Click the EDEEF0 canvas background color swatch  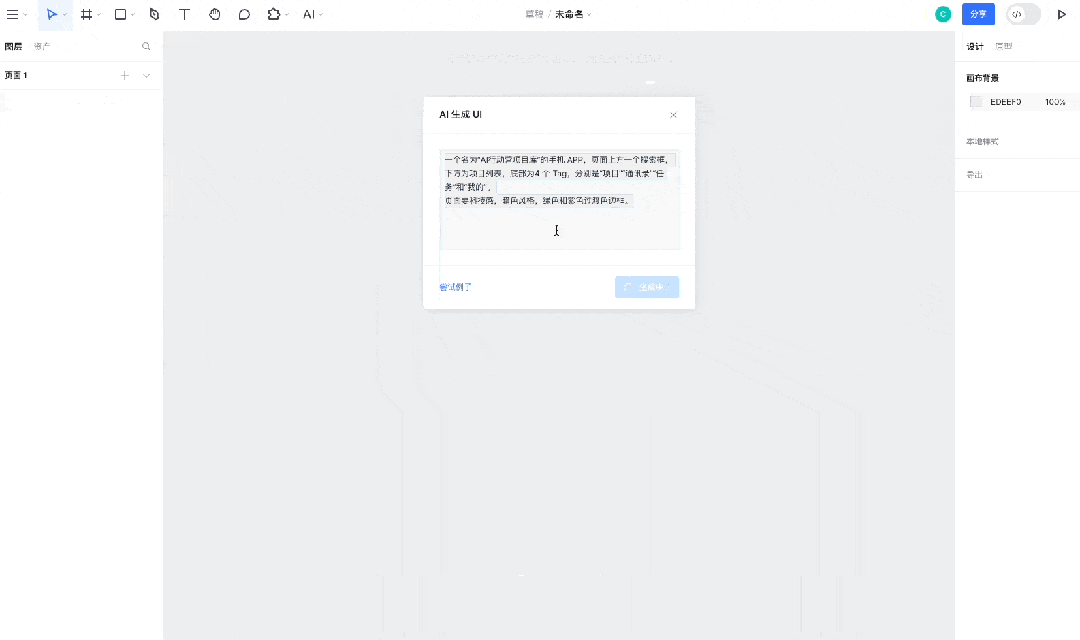click(975, 101)
